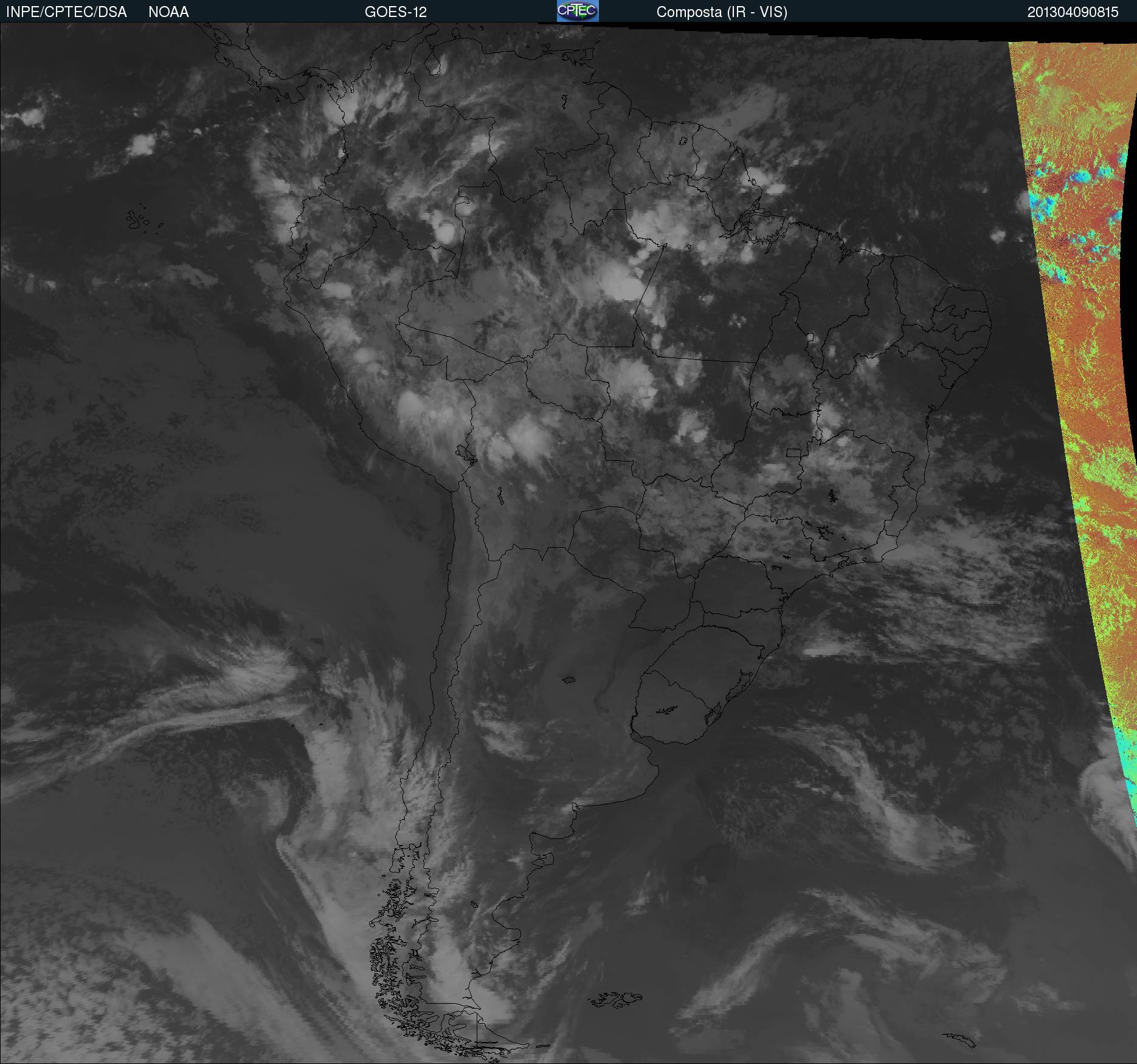The height and width of the screenshot is (1064, 1137).
Task: Click the INPE/CPTEC/DSA header text
Action: tap(66, 12)
